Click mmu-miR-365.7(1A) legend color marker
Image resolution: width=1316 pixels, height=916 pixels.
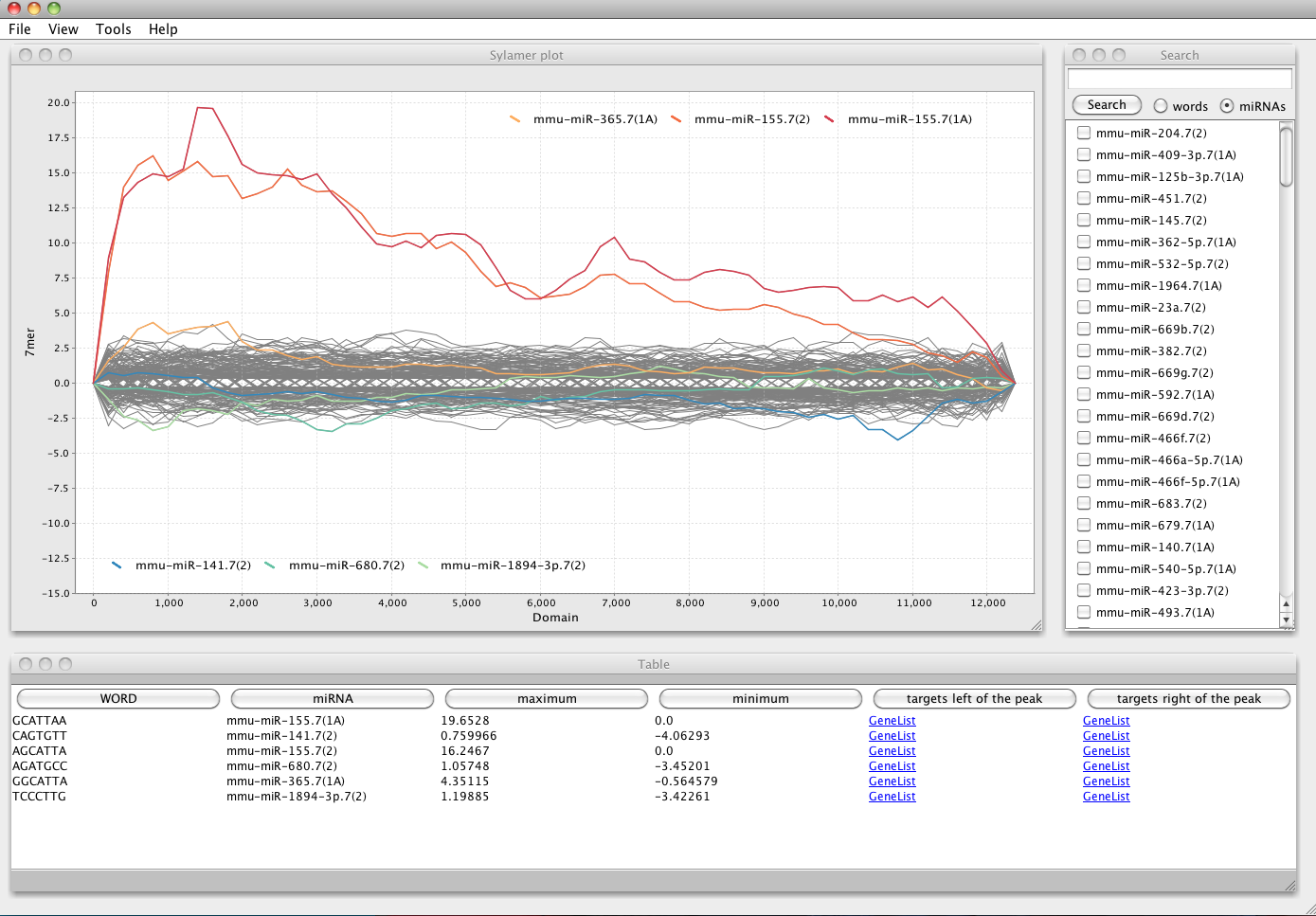point(514,119)
